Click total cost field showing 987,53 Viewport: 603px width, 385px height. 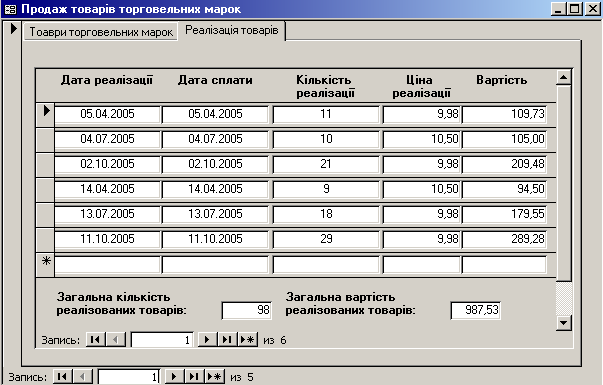point(475,310)
